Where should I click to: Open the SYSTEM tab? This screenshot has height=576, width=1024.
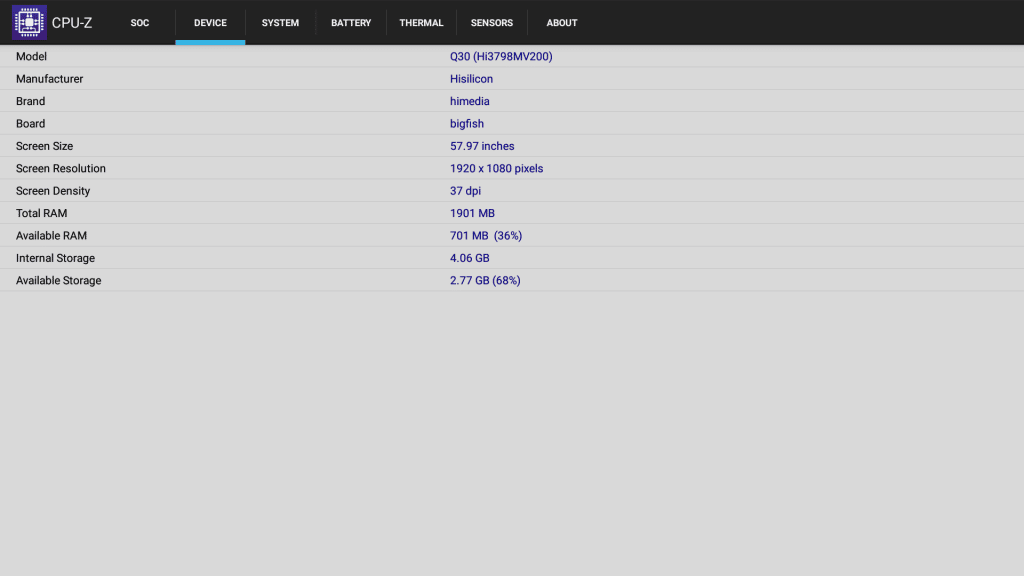pyautogui.click(x=280, y=23)
